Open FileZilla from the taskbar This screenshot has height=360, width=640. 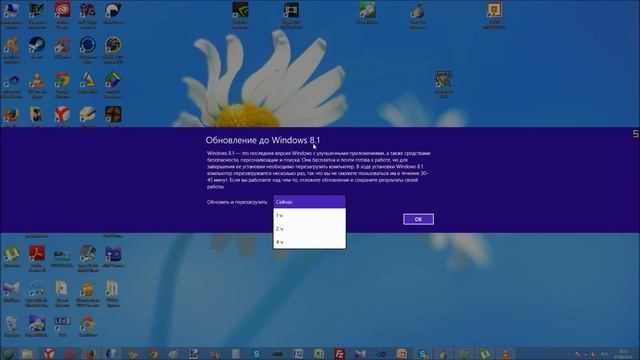339,353
